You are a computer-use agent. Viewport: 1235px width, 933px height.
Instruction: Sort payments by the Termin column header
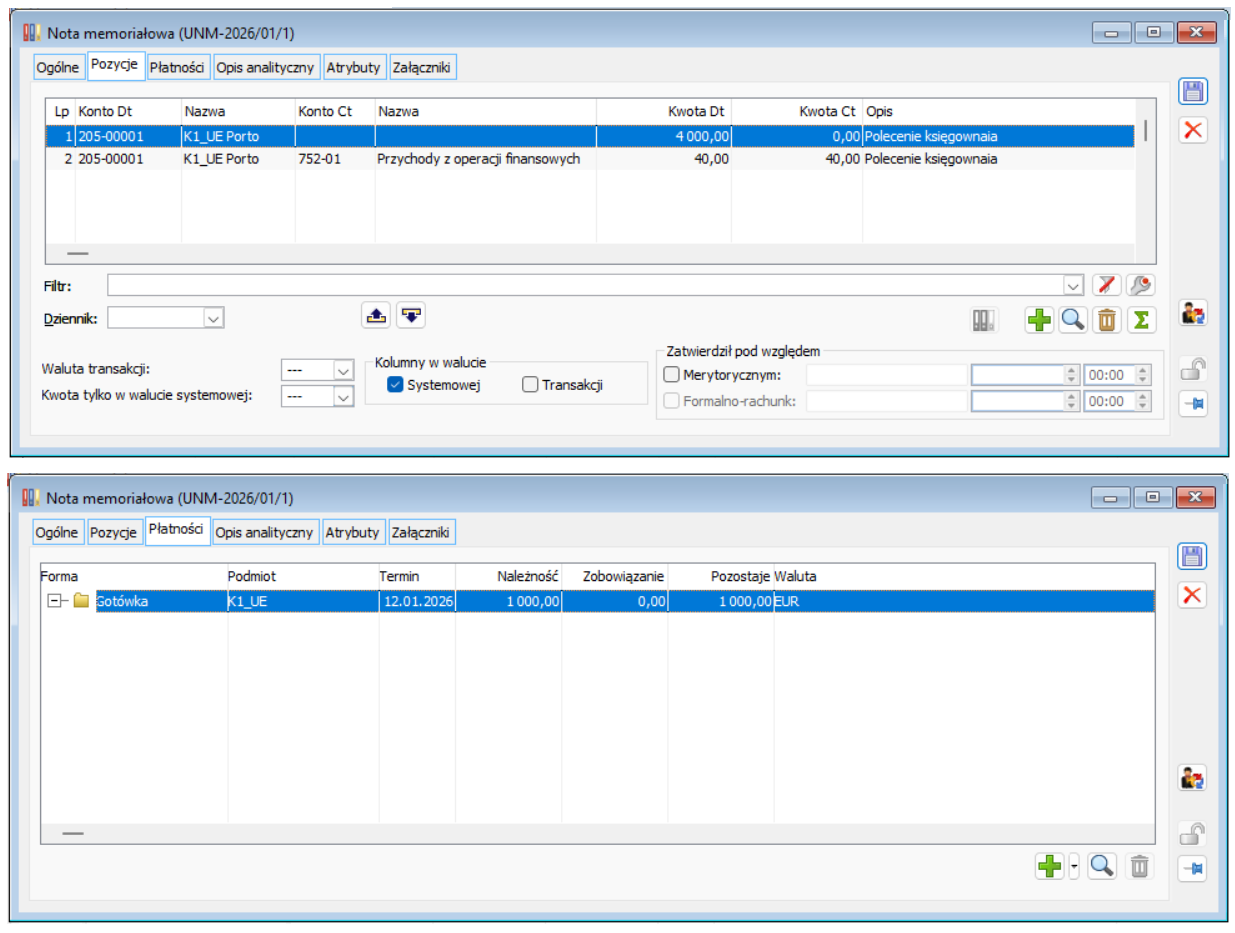(416, 576)
